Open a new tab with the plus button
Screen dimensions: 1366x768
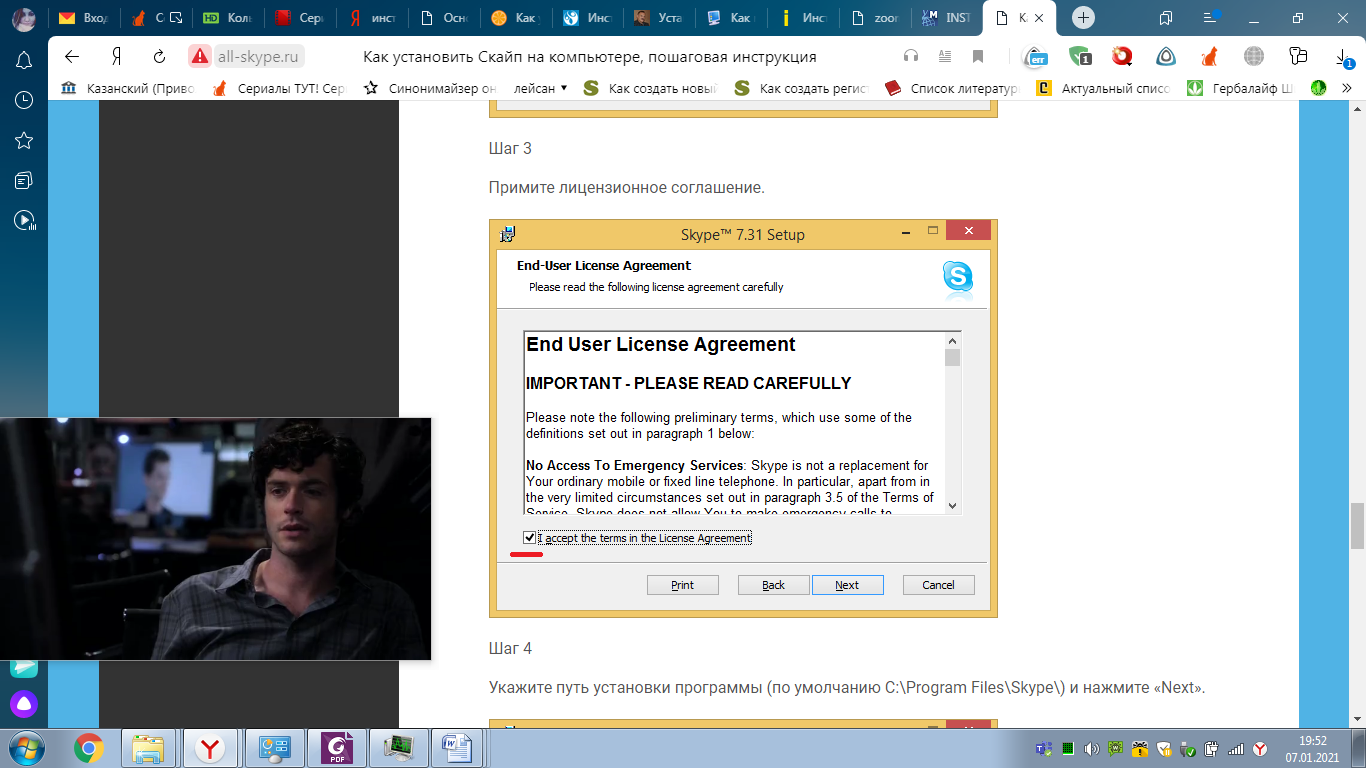click(1083, 18)
